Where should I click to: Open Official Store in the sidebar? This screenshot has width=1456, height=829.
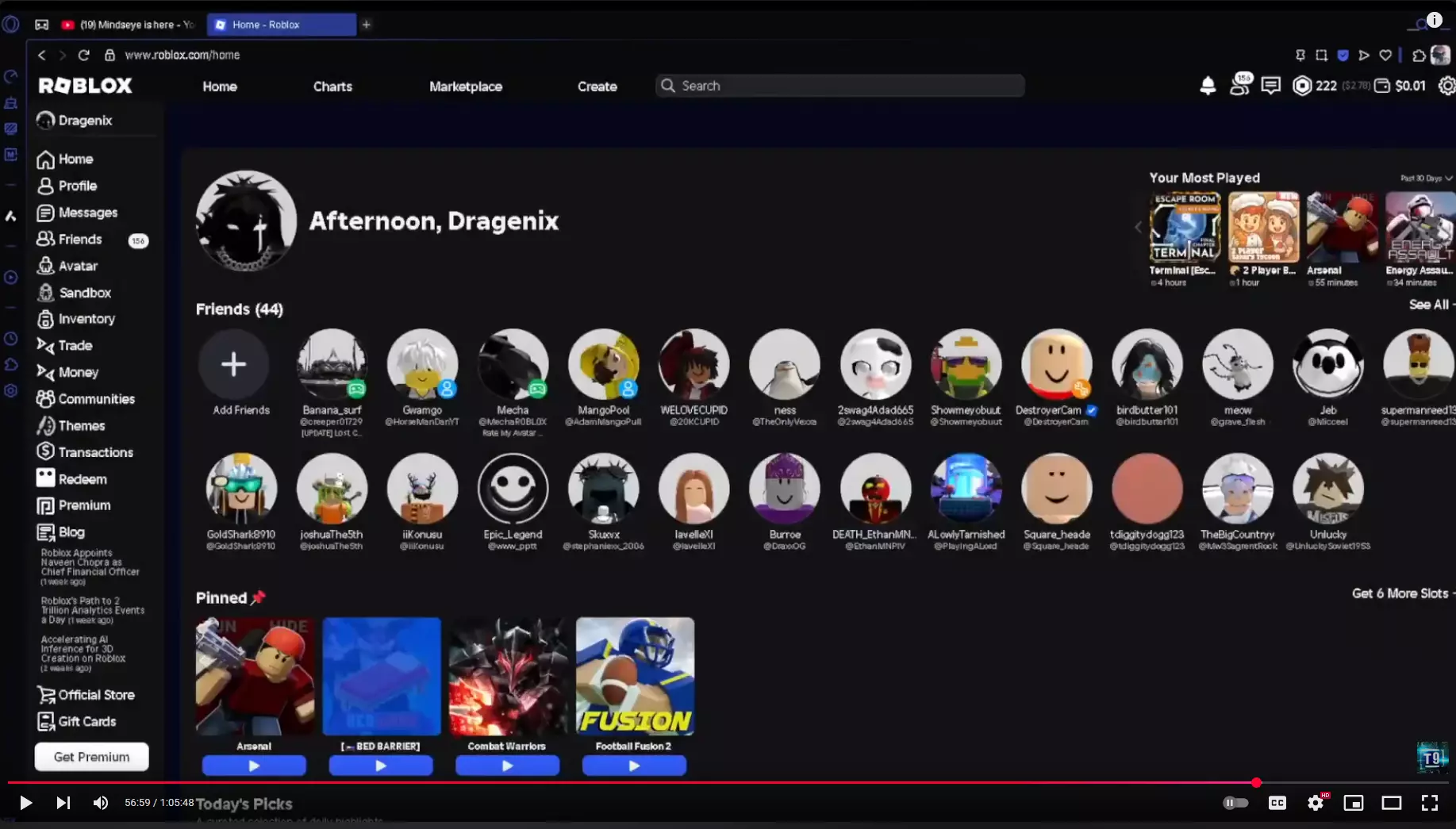[86, 695]
